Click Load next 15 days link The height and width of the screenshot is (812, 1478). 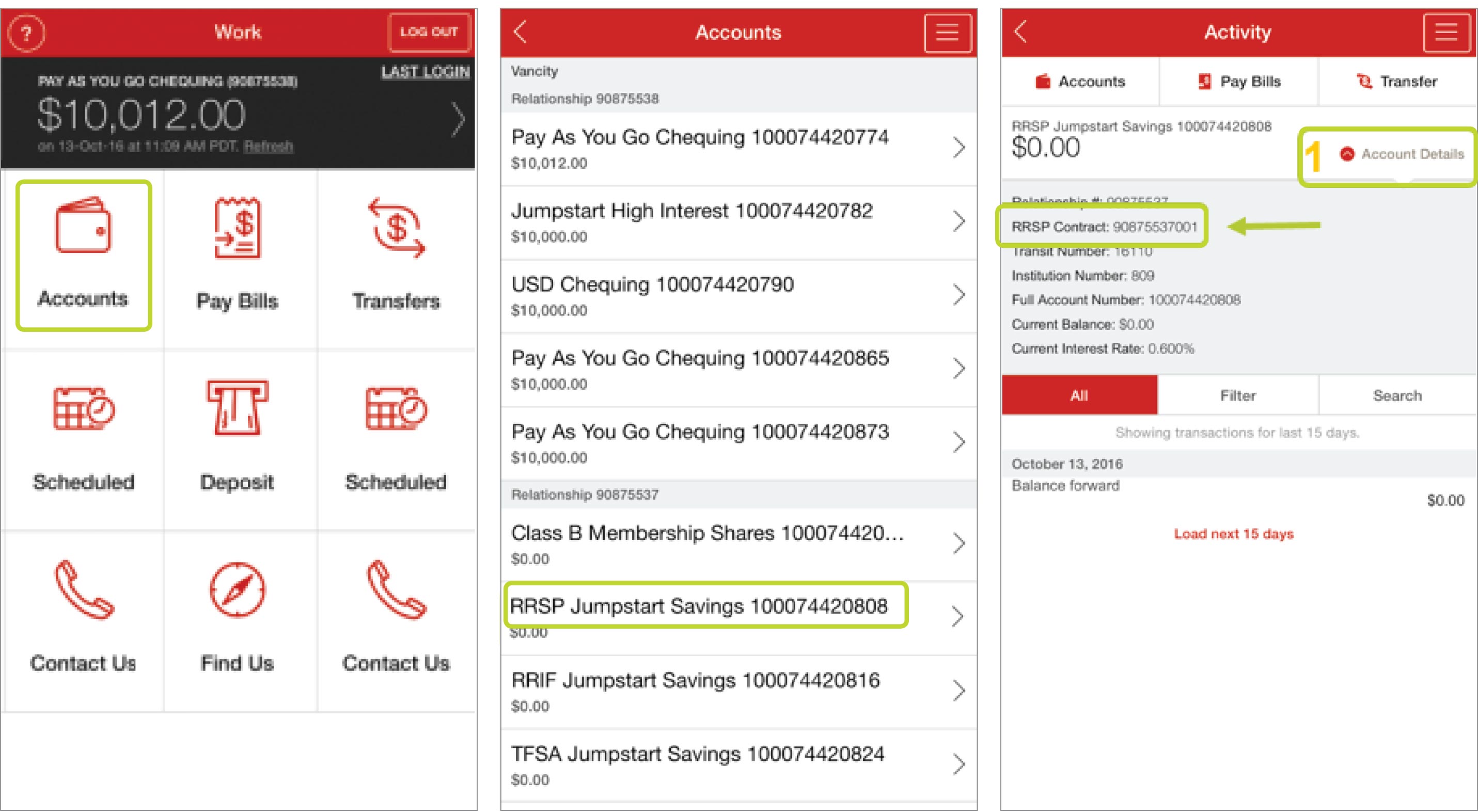1234,534
